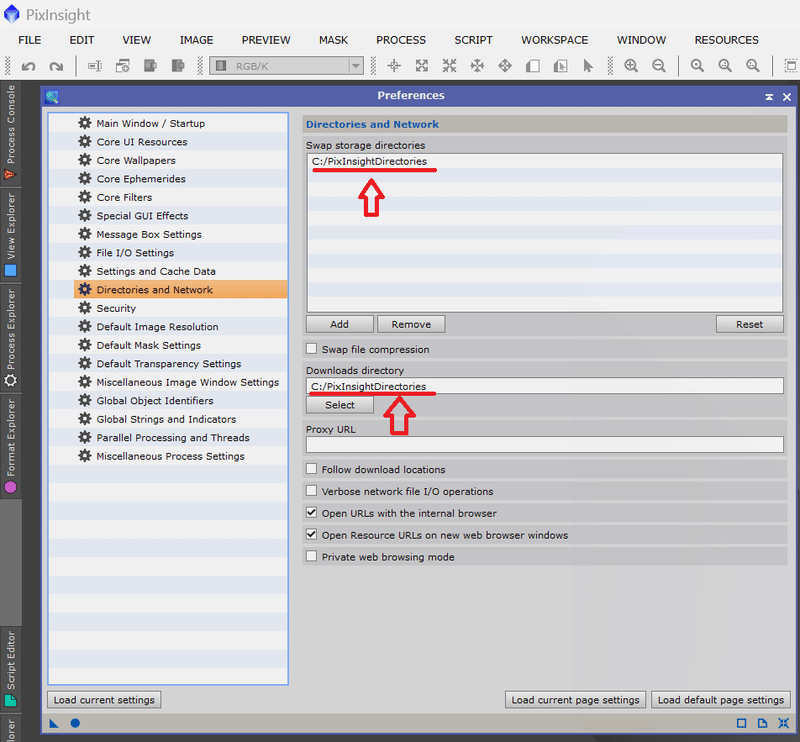The image size is (800, 742).
Task: Click the Zoom Out magnifier icon
Action: tap(659, 66)
